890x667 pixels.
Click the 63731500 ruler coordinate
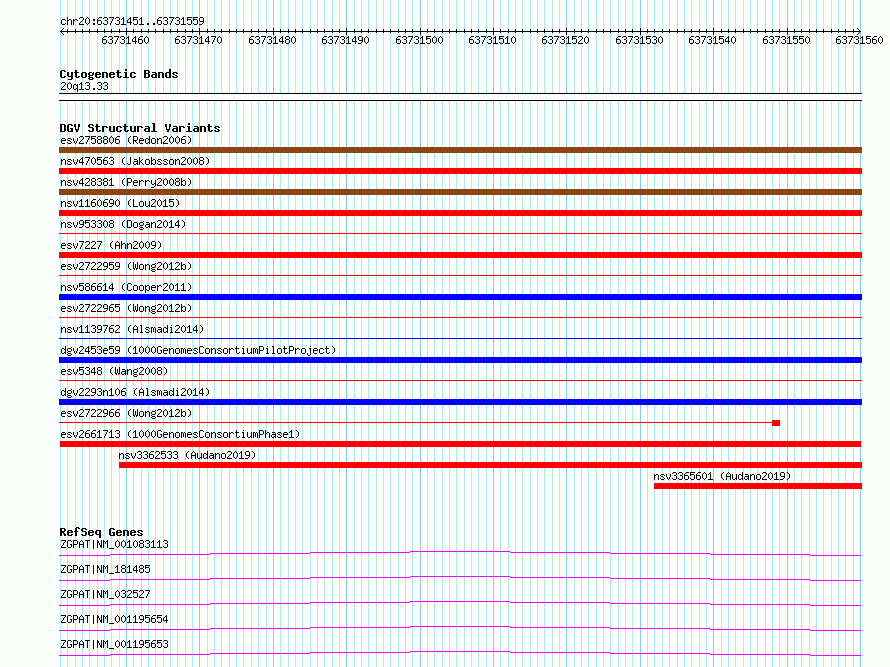(x=419, y=40)
